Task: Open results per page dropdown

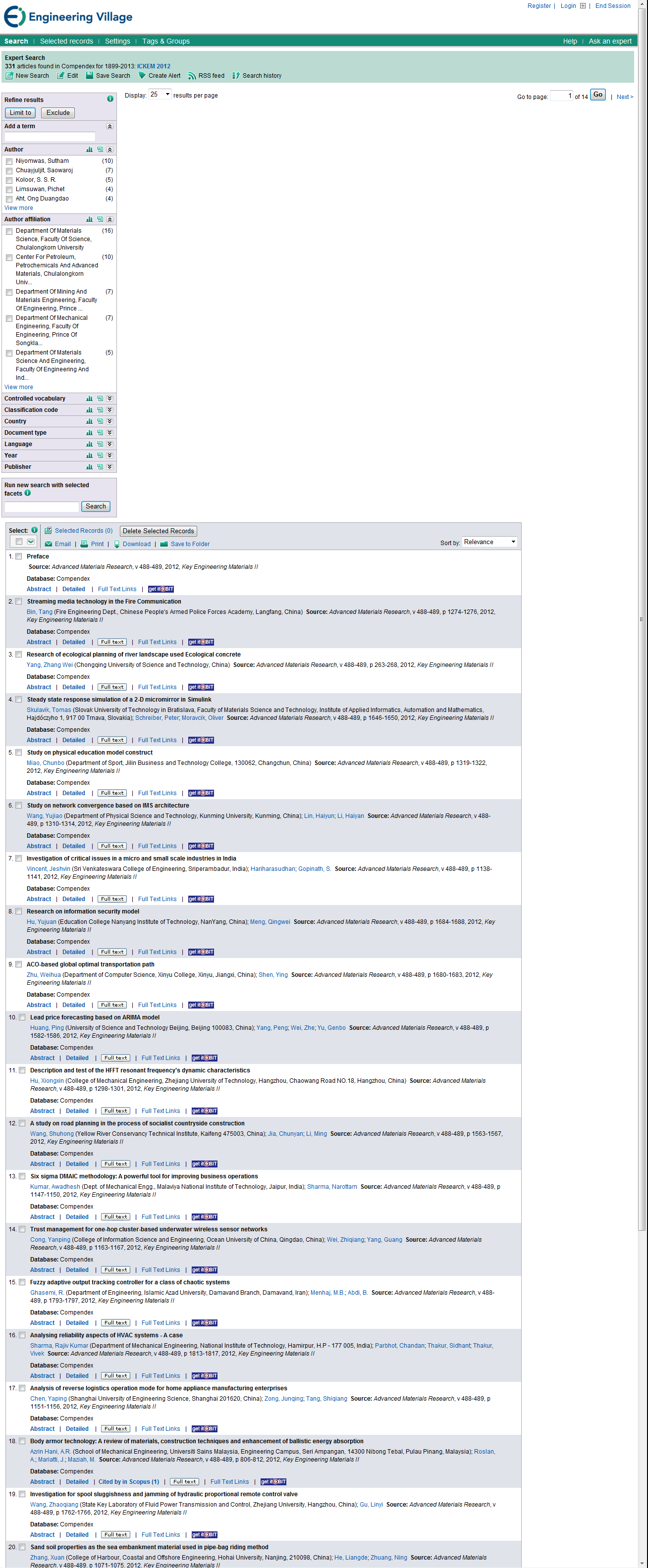Action: [x=160, y=95]
